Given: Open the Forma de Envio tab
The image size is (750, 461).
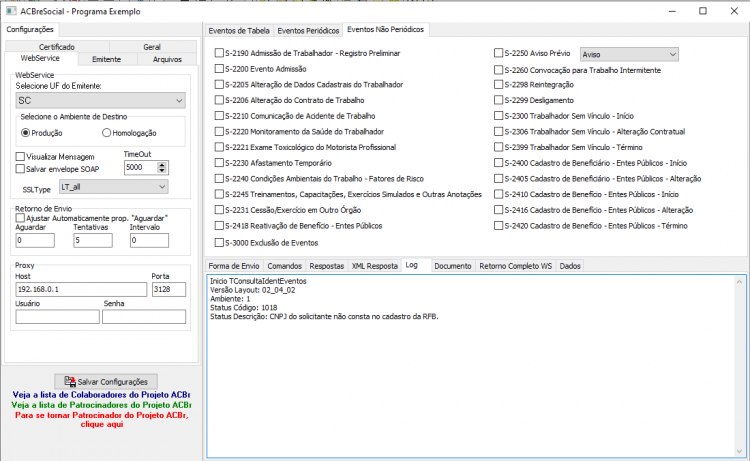Looking at the screenshot, I should [x=234, y=266].
